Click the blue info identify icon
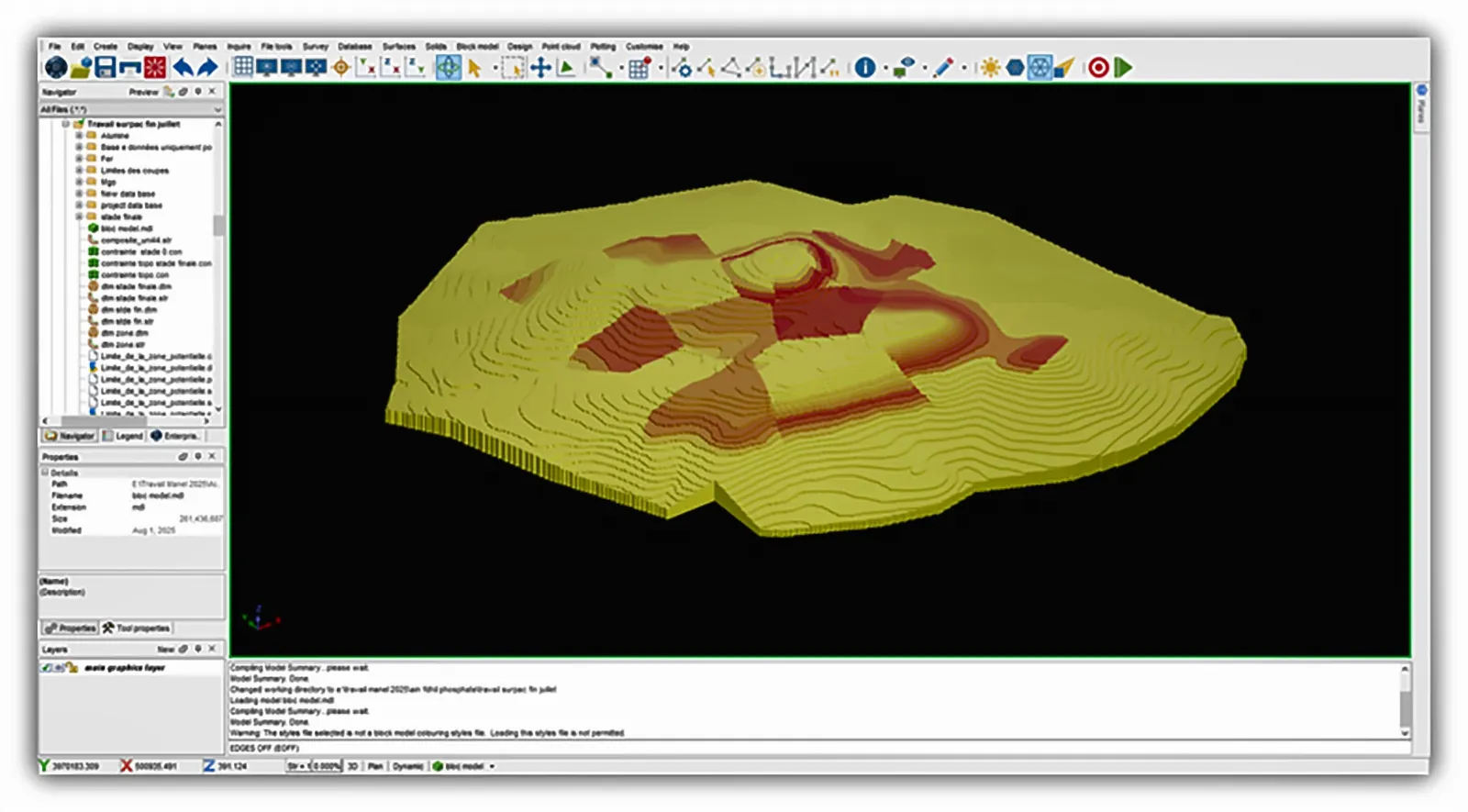 click(x=865, y=67)
